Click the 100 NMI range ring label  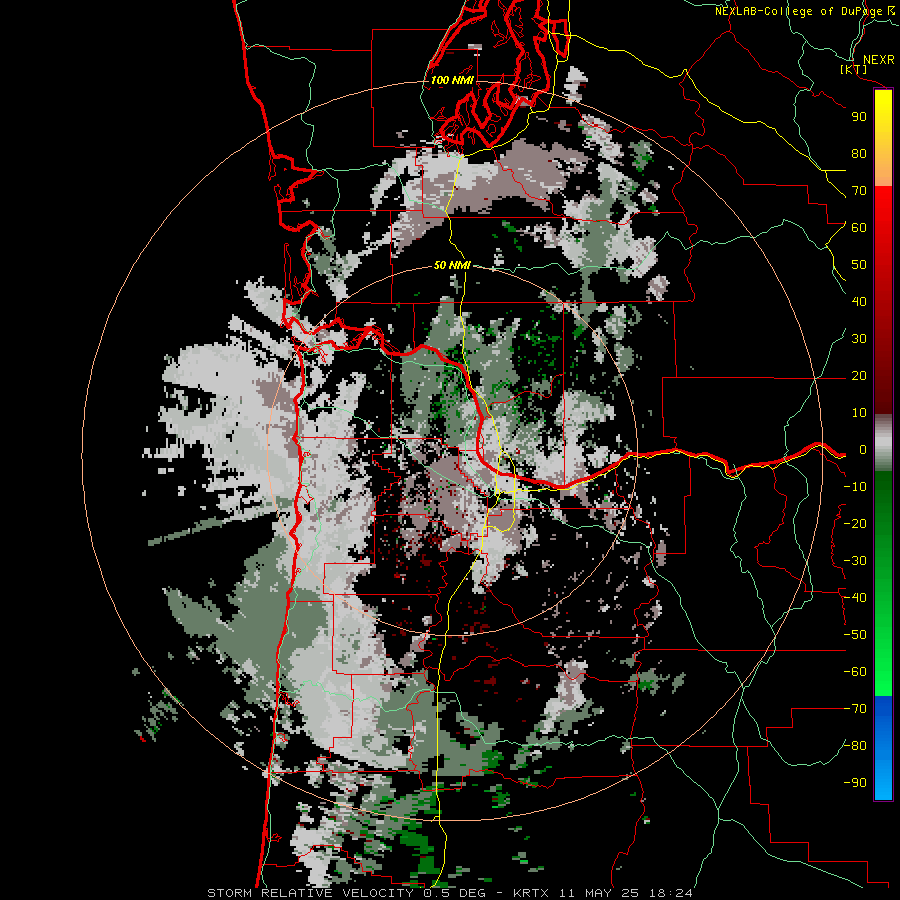(452, 80)
